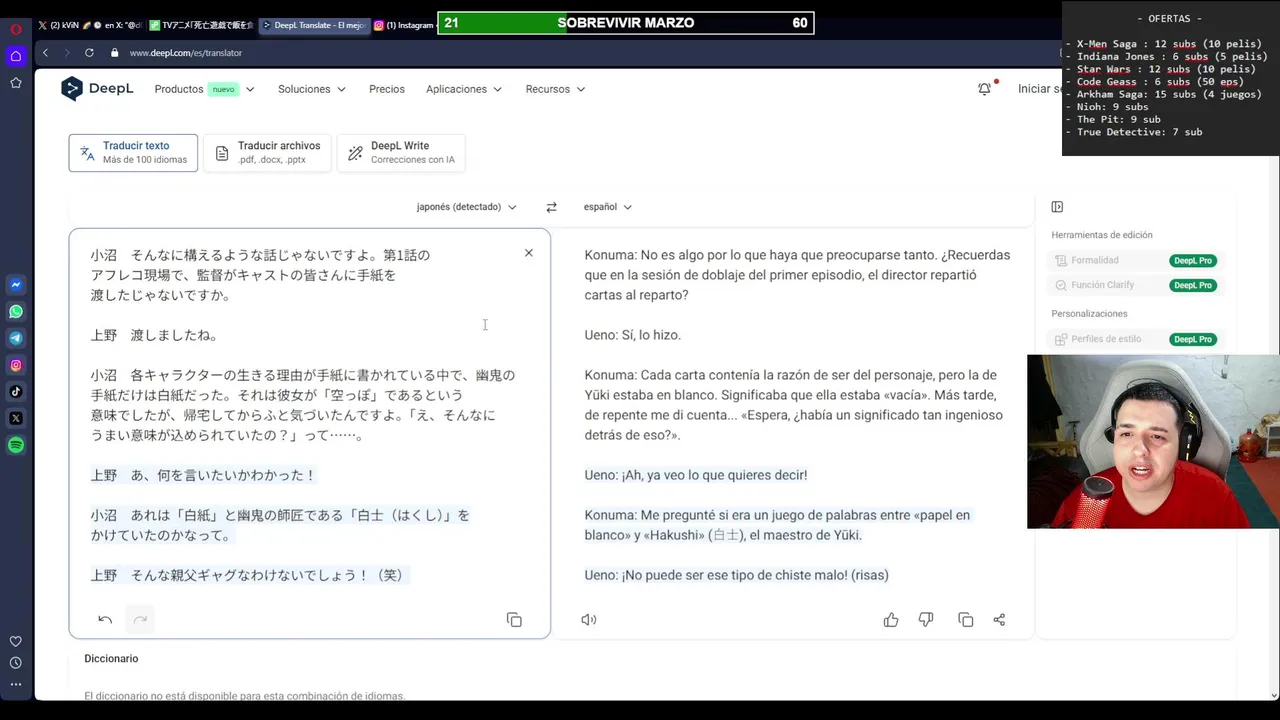Expand the Recursos menu
Image resolution: width=1280 pixels, height=720 pixels.
pyautogui.click(x=555, y=89)
